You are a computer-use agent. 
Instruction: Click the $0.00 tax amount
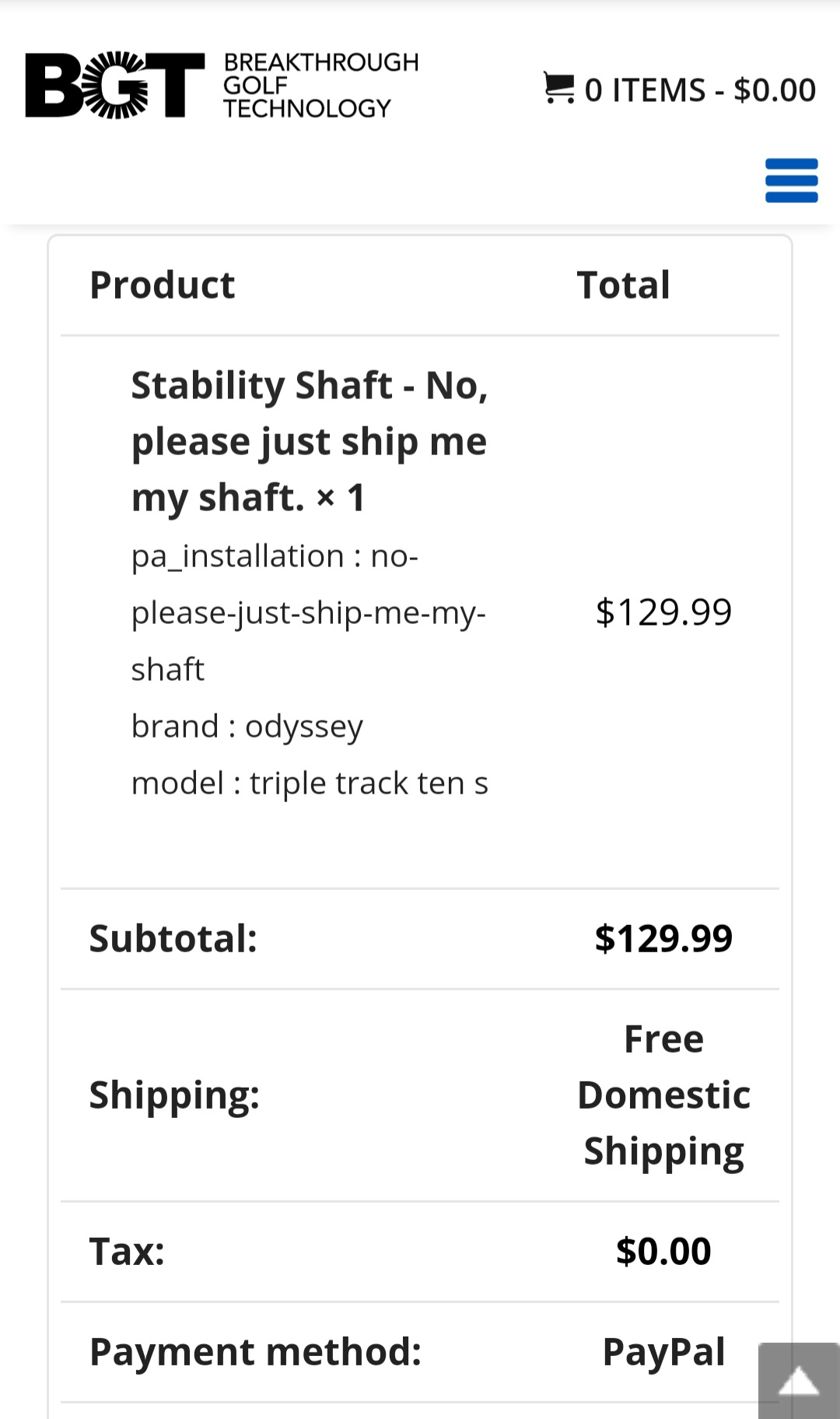(663, 1252)
